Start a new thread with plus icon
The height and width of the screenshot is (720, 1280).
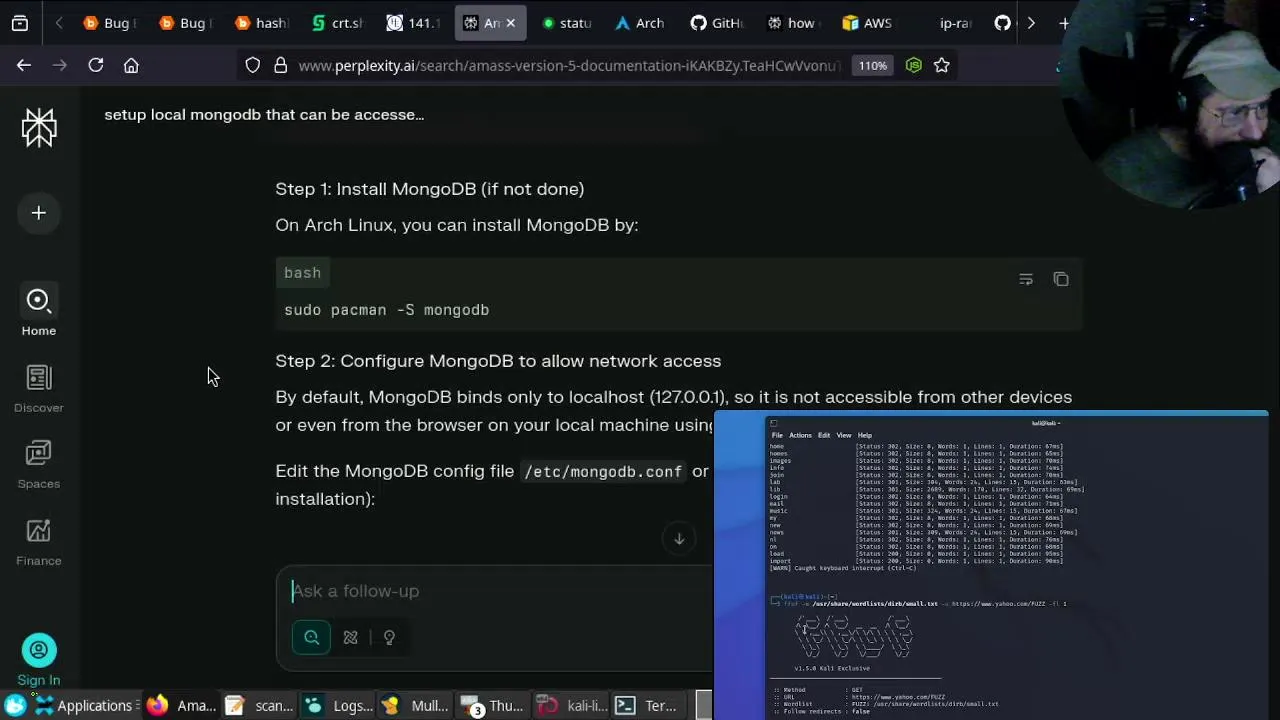pyautogui.click(x=39, y=213)
